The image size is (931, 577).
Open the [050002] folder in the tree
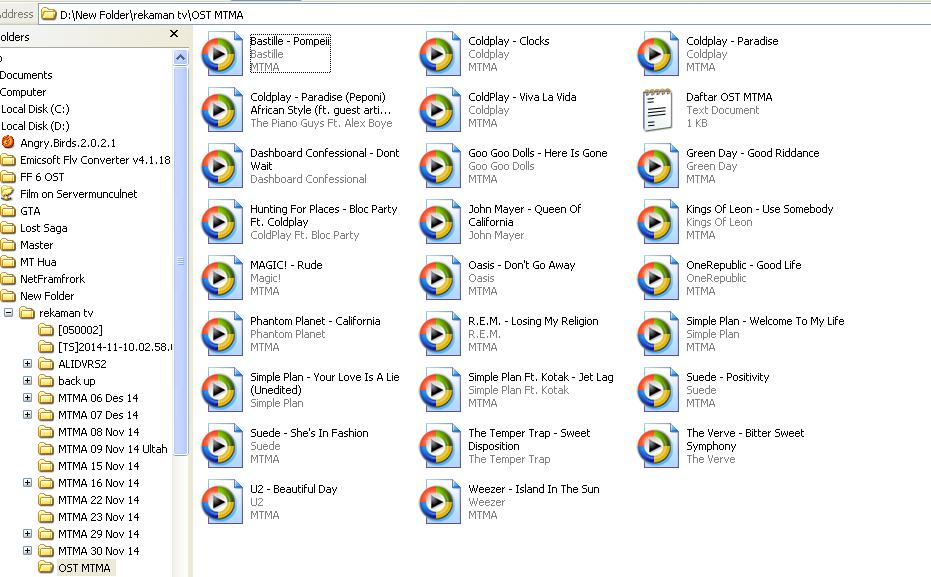(x=71, y=330)
